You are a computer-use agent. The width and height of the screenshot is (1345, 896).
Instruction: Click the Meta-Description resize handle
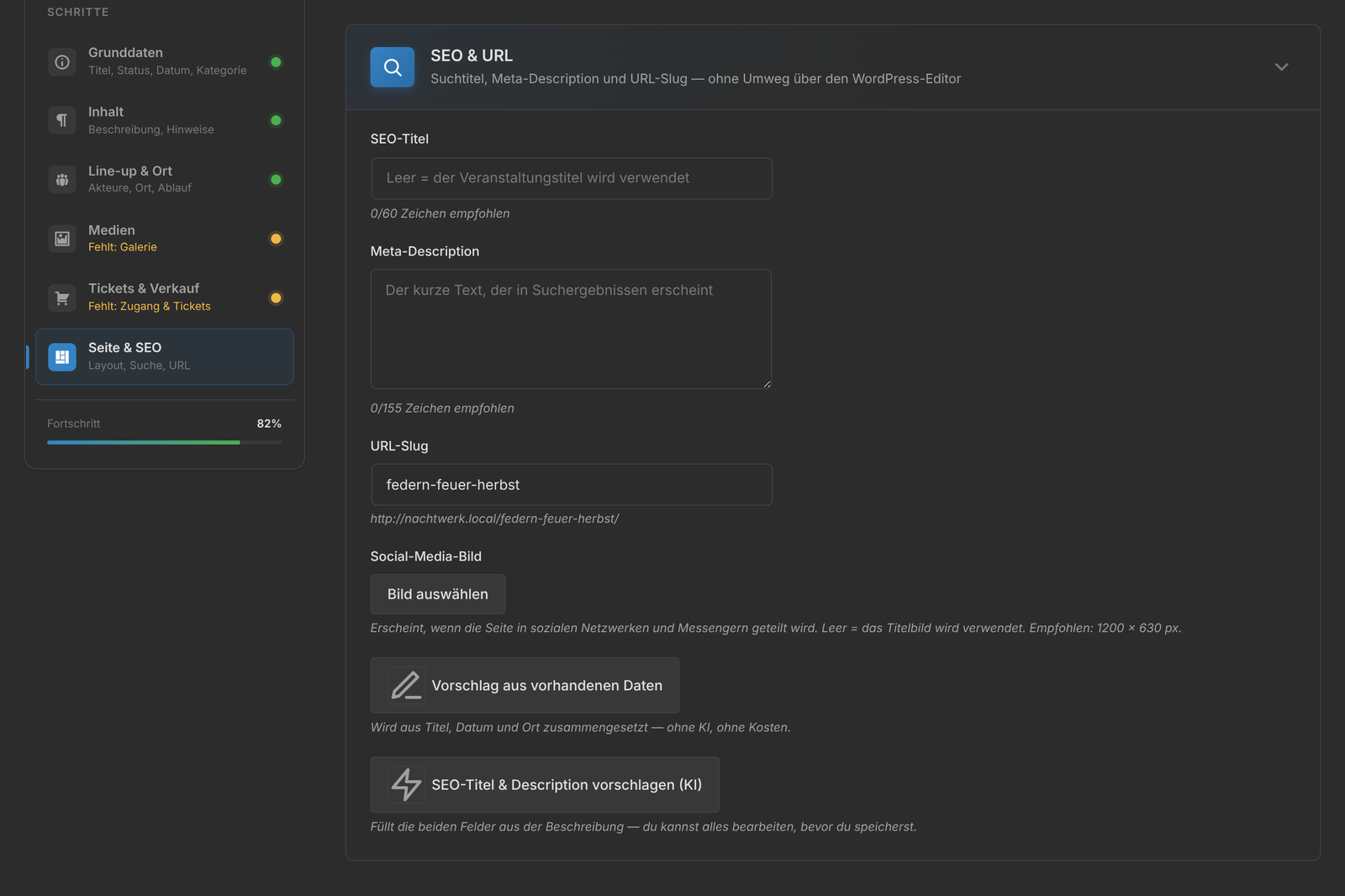(767, 384)
